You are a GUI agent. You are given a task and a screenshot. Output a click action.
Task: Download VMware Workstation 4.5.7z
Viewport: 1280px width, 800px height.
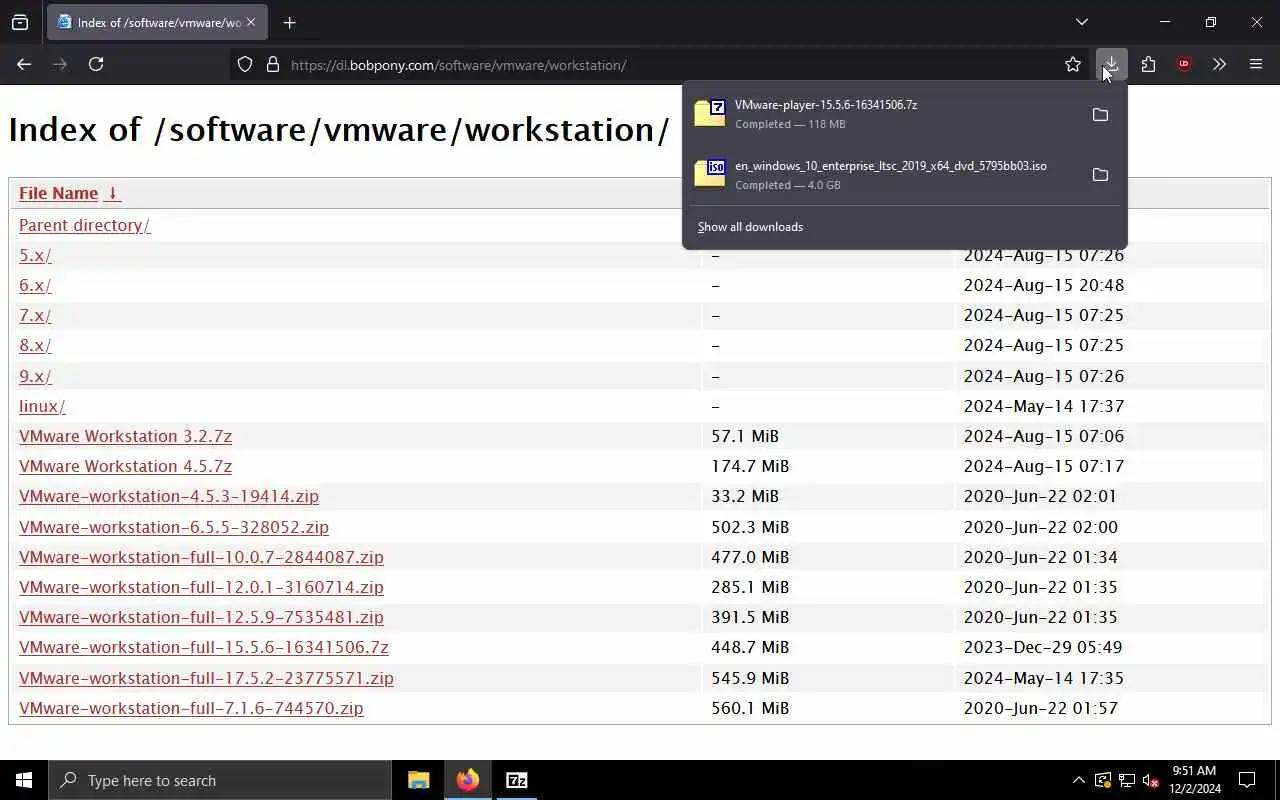pos(125,466)
